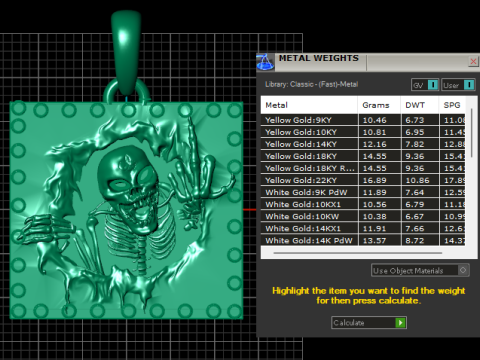
Task: Click the 10.46 grams value
Action: [375, 120]
